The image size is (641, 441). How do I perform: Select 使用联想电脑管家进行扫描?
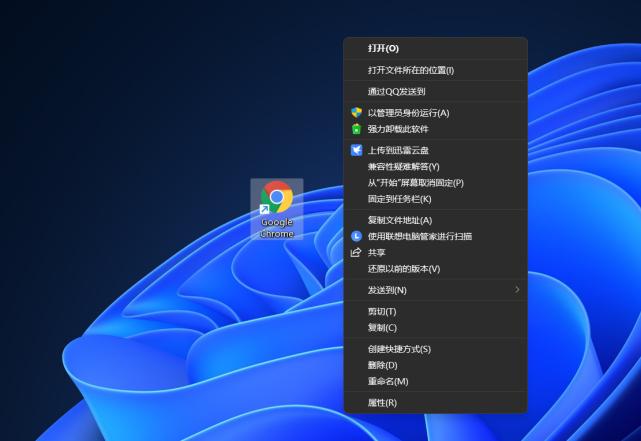coord(436,236)
